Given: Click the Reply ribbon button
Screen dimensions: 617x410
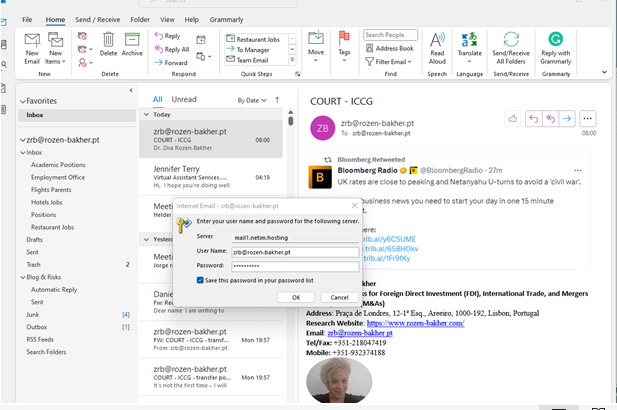Looking at the screenshot, I should tap(168, 36).
